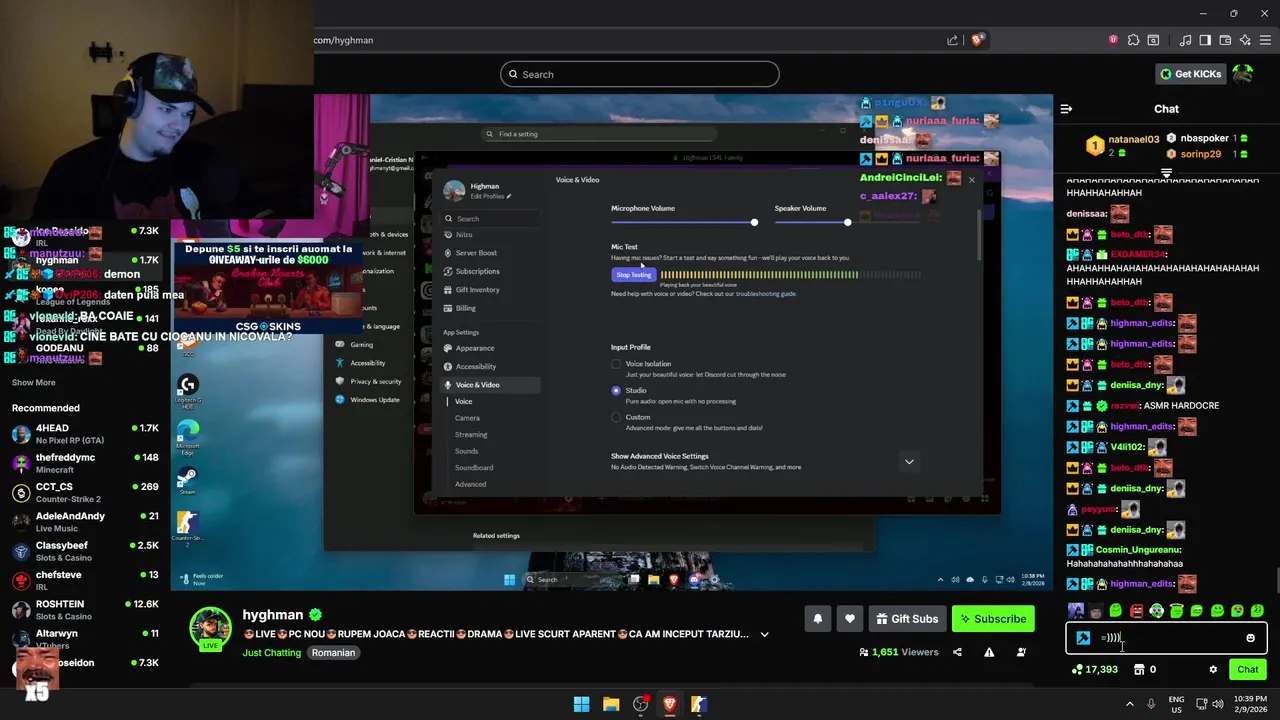
Task: Click Stop Testing mic button
Action: point(633,275)
